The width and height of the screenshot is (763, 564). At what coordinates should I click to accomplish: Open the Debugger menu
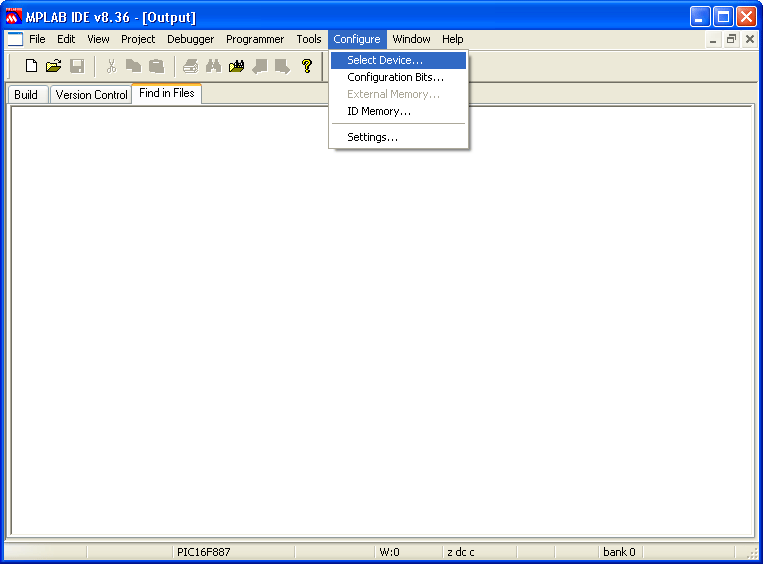tap(190, 39)
